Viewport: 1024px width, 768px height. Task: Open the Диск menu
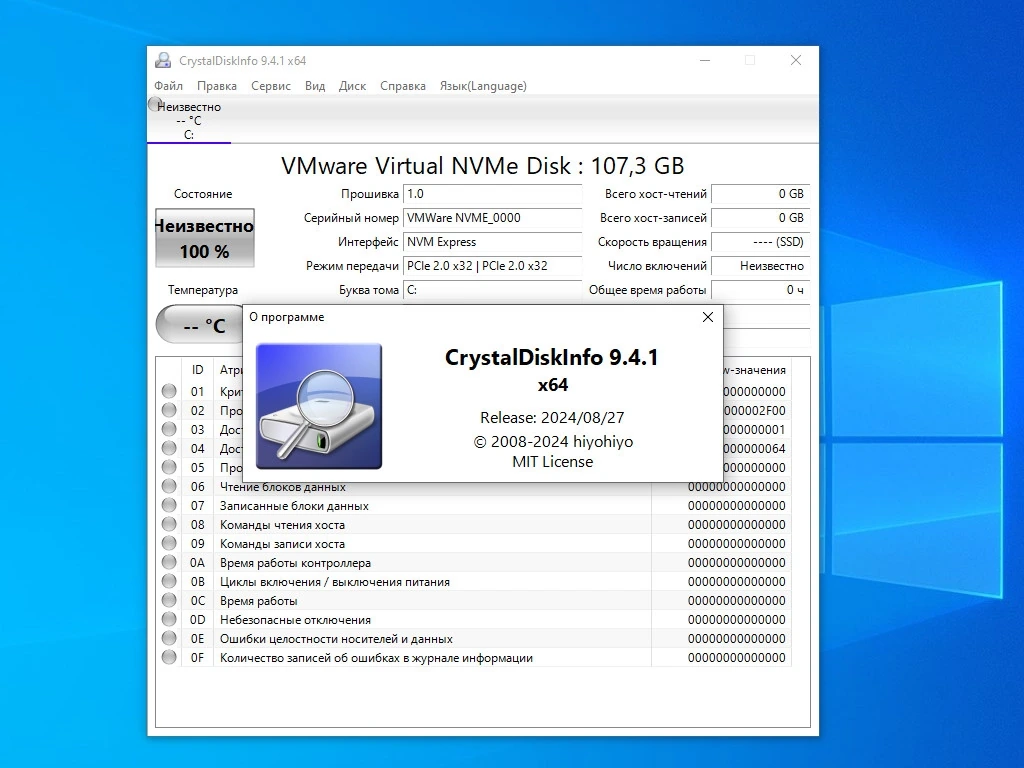click(x=352, y=86)
